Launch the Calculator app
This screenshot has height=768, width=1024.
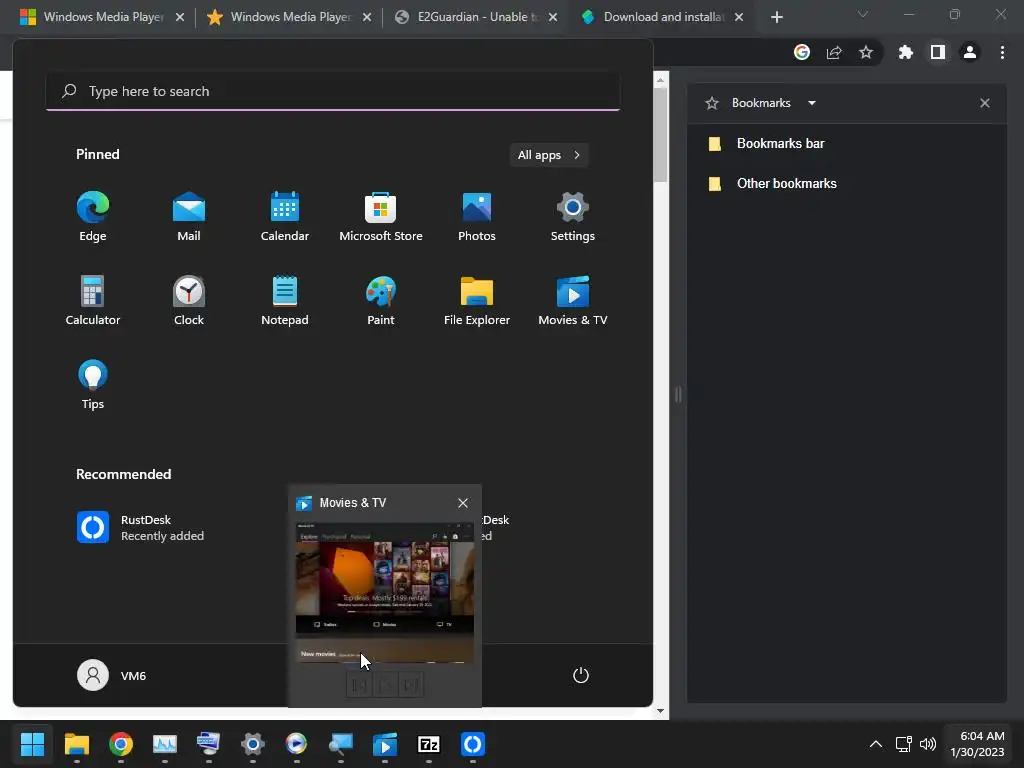click(93, 300)
